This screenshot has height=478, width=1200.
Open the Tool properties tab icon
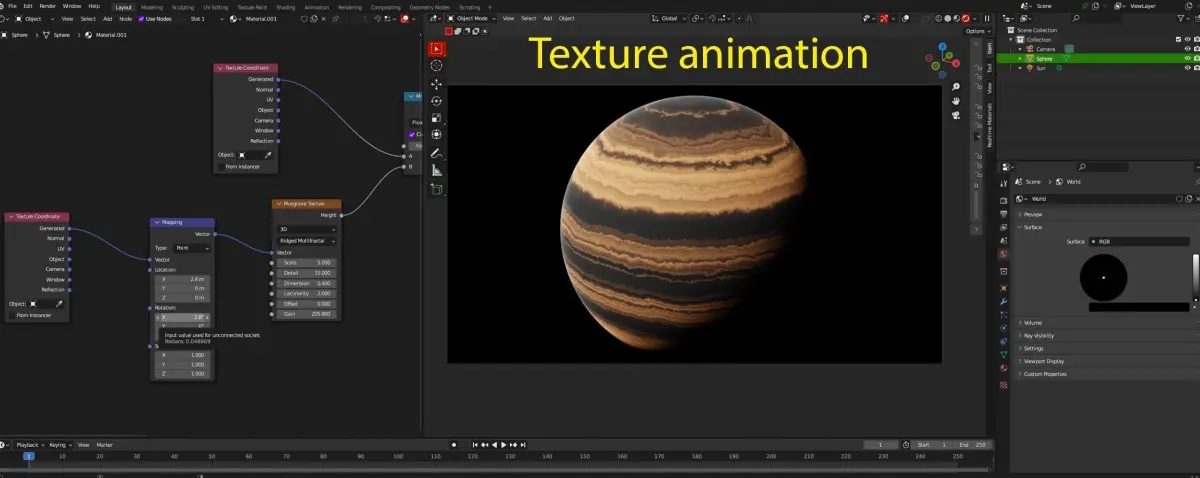tap(1003, 184)
